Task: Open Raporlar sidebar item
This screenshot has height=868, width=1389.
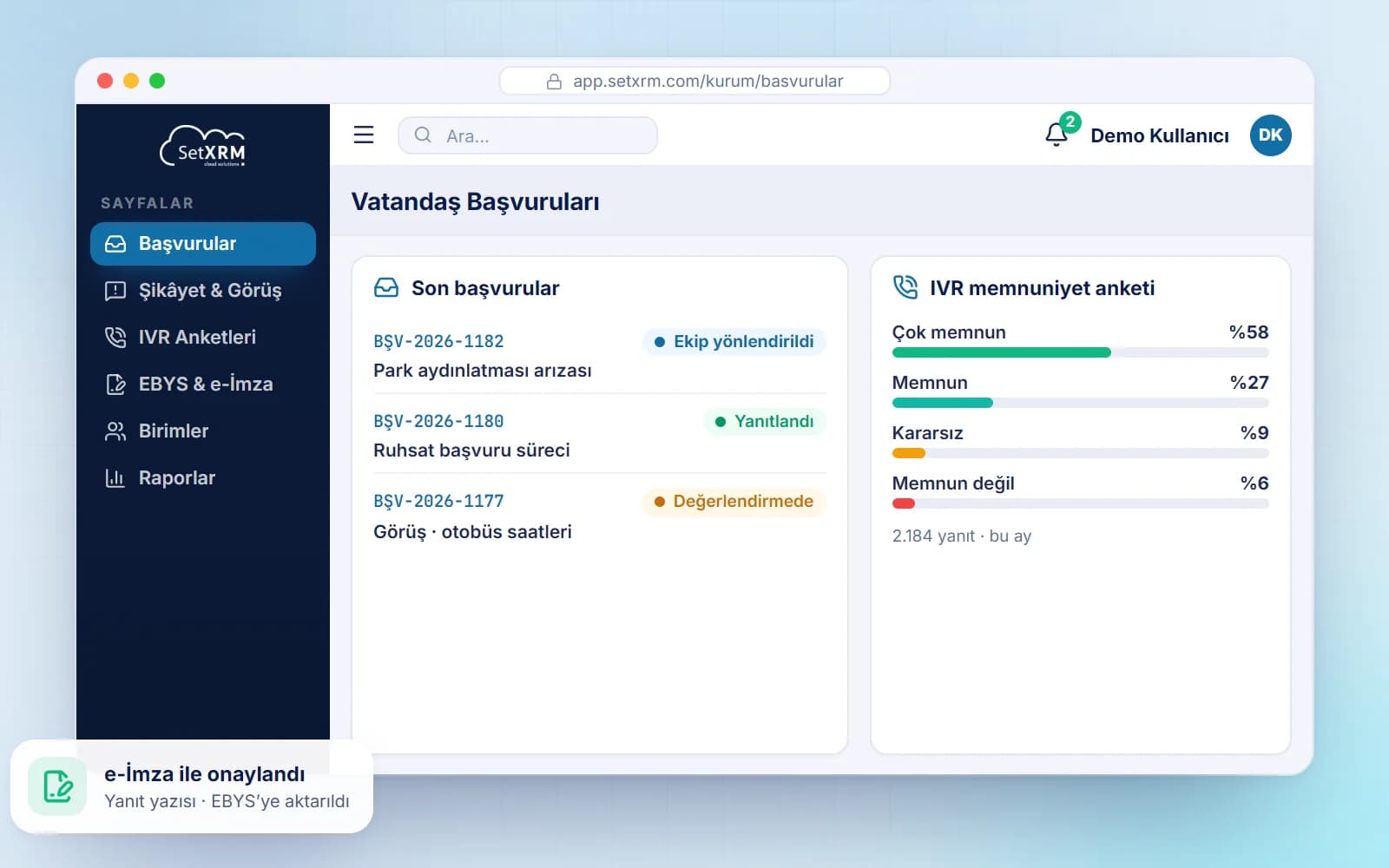Action: coord(203,478)
